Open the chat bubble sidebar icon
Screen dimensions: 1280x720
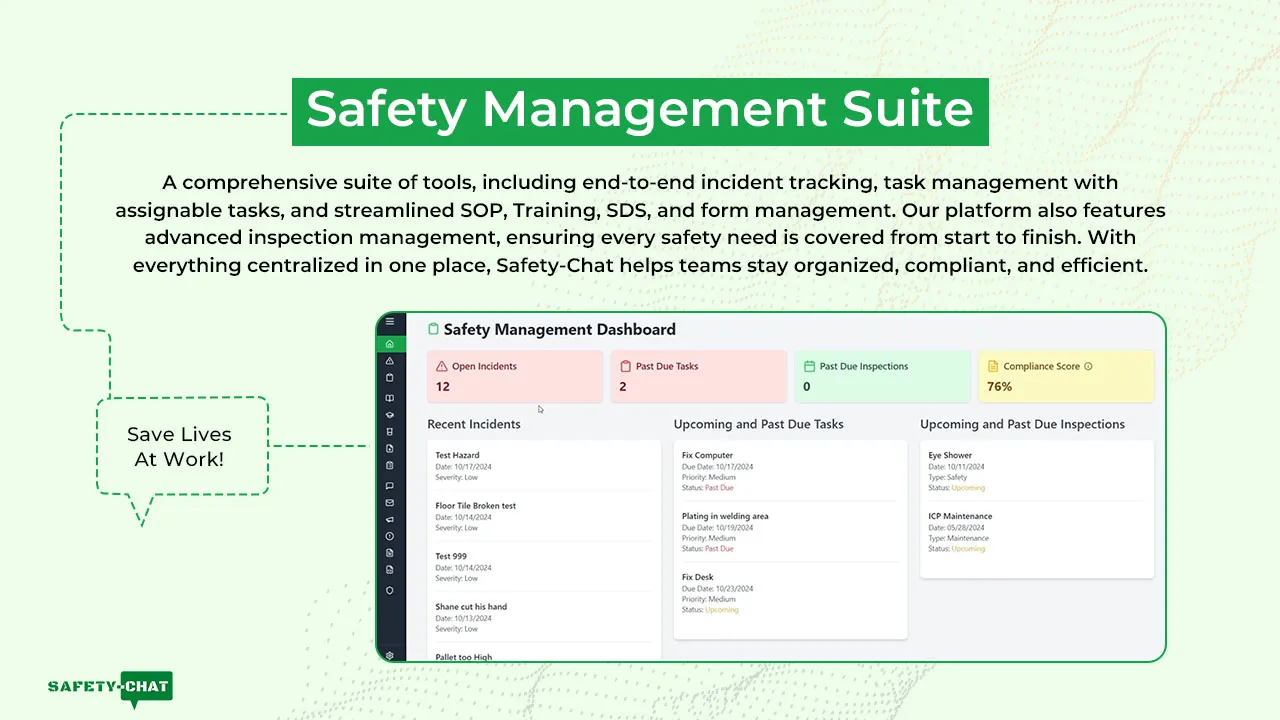(390, 486)
